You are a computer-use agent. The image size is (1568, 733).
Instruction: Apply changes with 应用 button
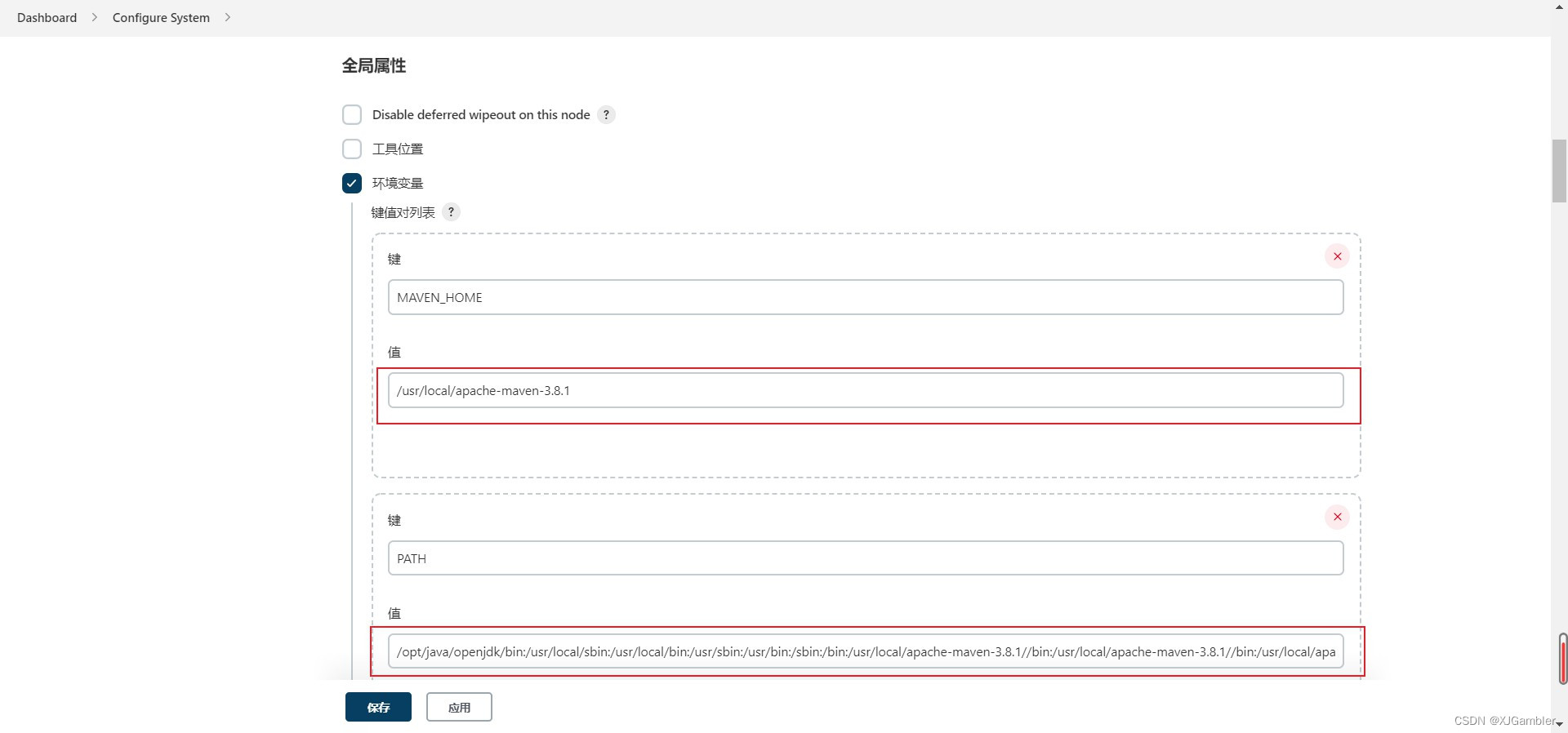tap(459, 707)
